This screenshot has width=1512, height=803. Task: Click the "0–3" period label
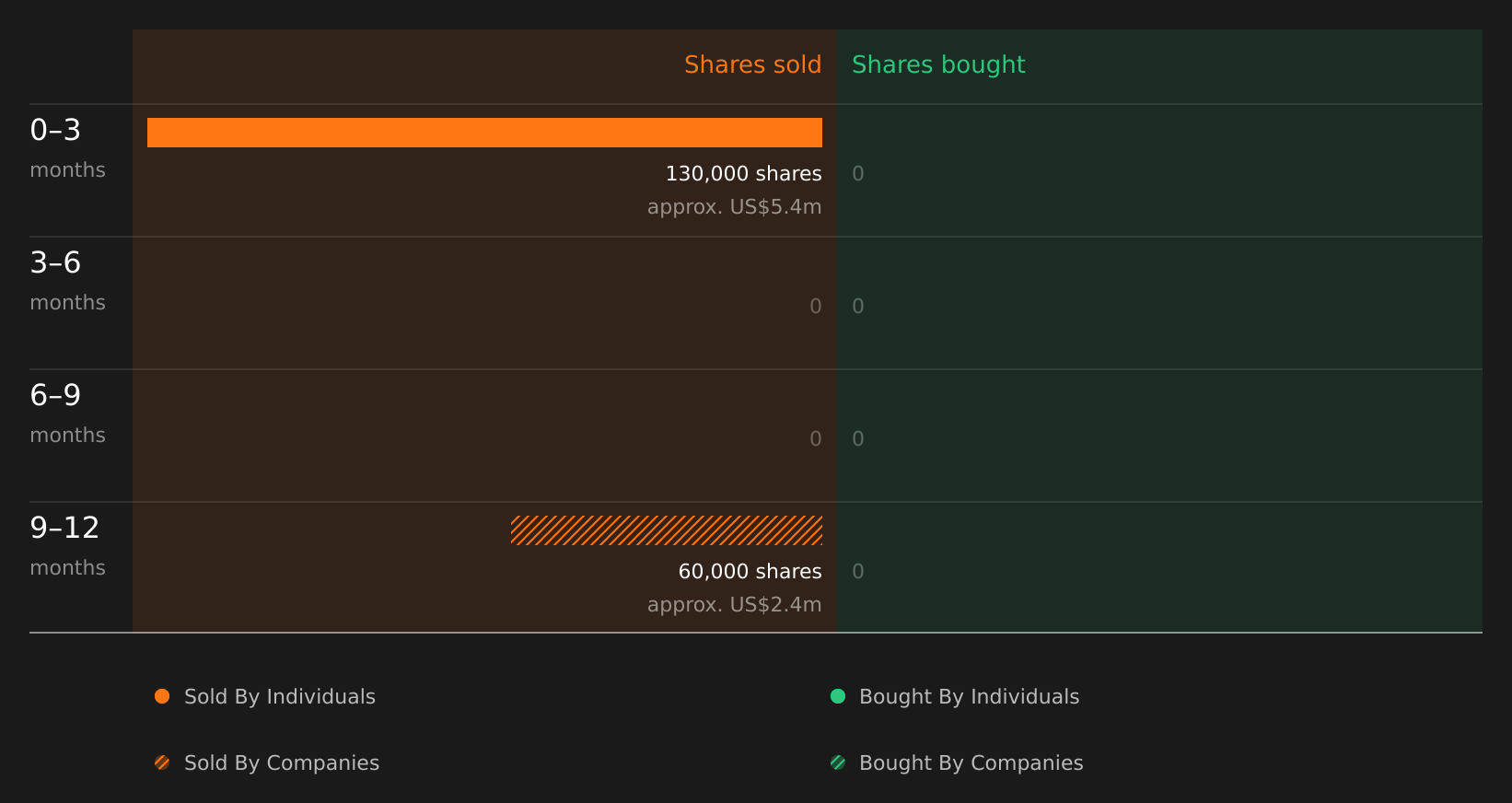coord(55,130)
